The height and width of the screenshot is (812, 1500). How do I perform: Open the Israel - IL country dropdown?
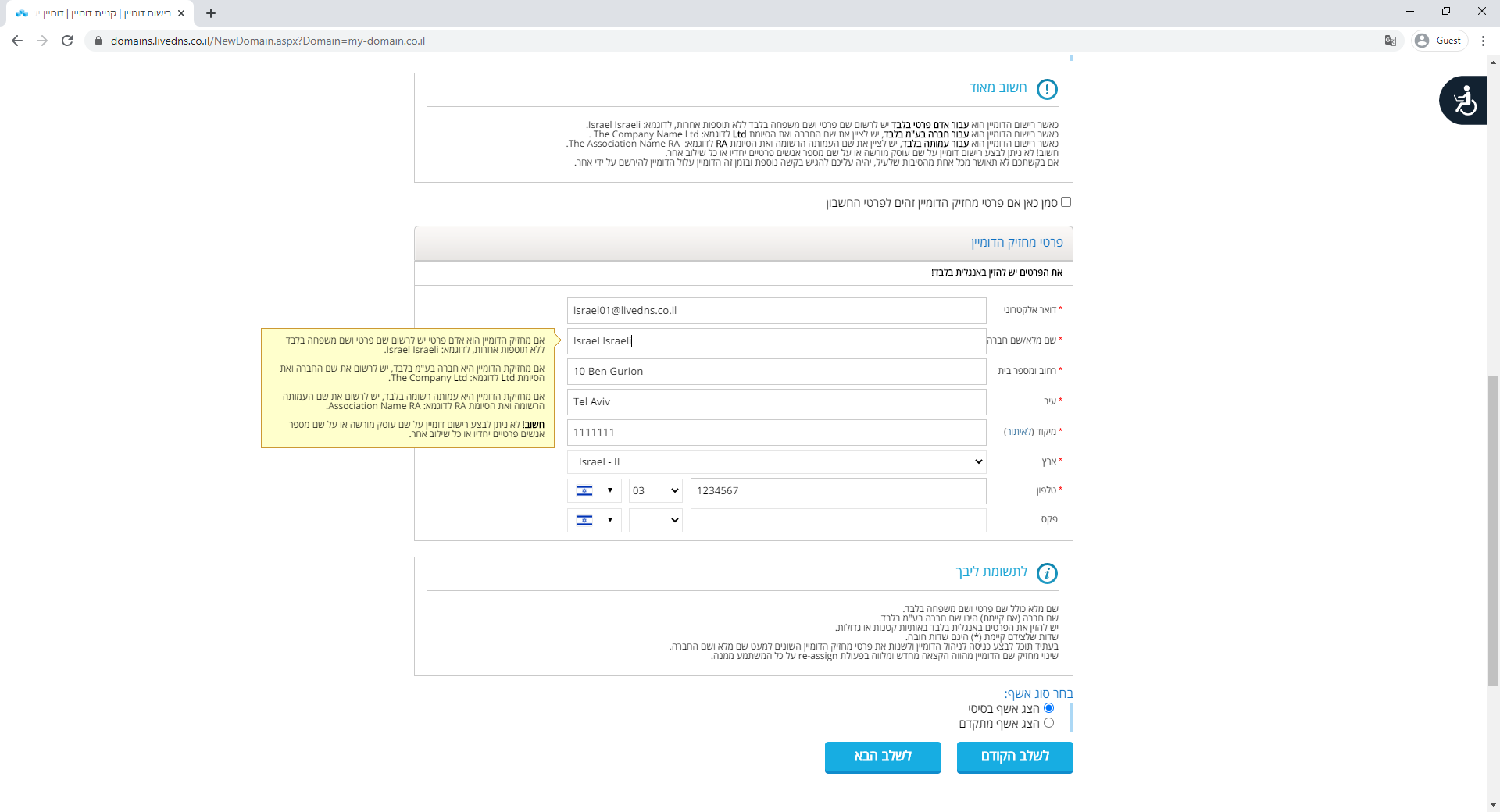pyautogui.click(x=777, y=462)
